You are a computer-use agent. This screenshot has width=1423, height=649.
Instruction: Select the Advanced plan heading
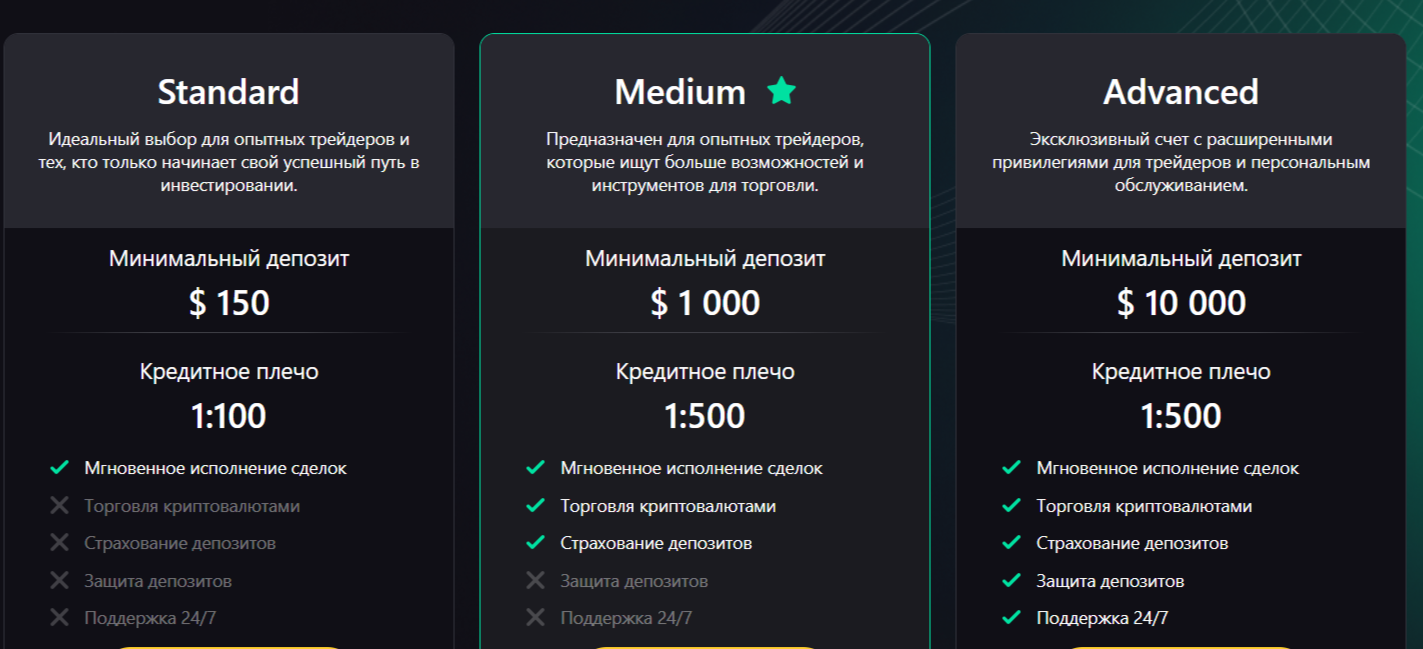pyautogui.click(x=1181, y=92)
